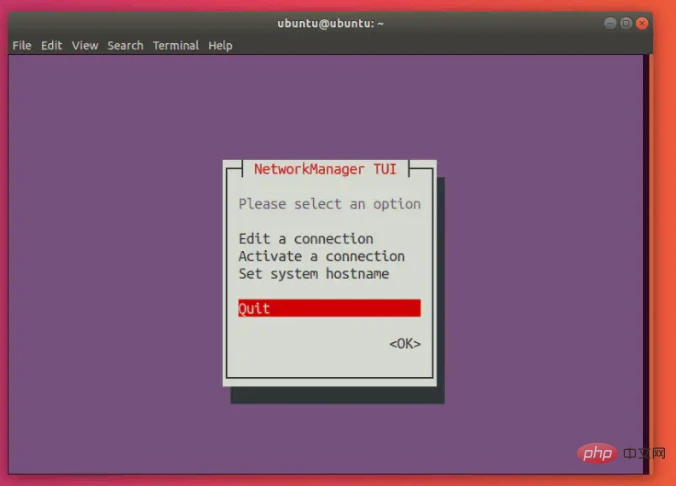Open the View menu
676x486 pixels.
[85, 45]
